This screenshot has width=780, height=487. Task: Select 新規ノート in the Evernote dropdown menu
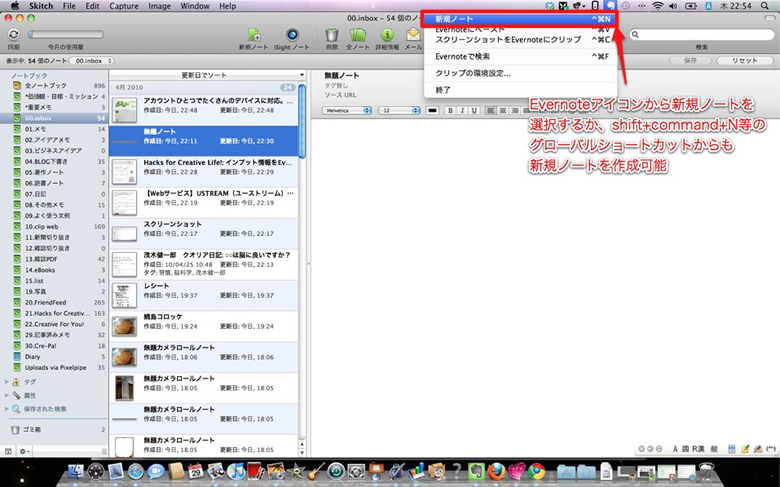pos(518,19)
